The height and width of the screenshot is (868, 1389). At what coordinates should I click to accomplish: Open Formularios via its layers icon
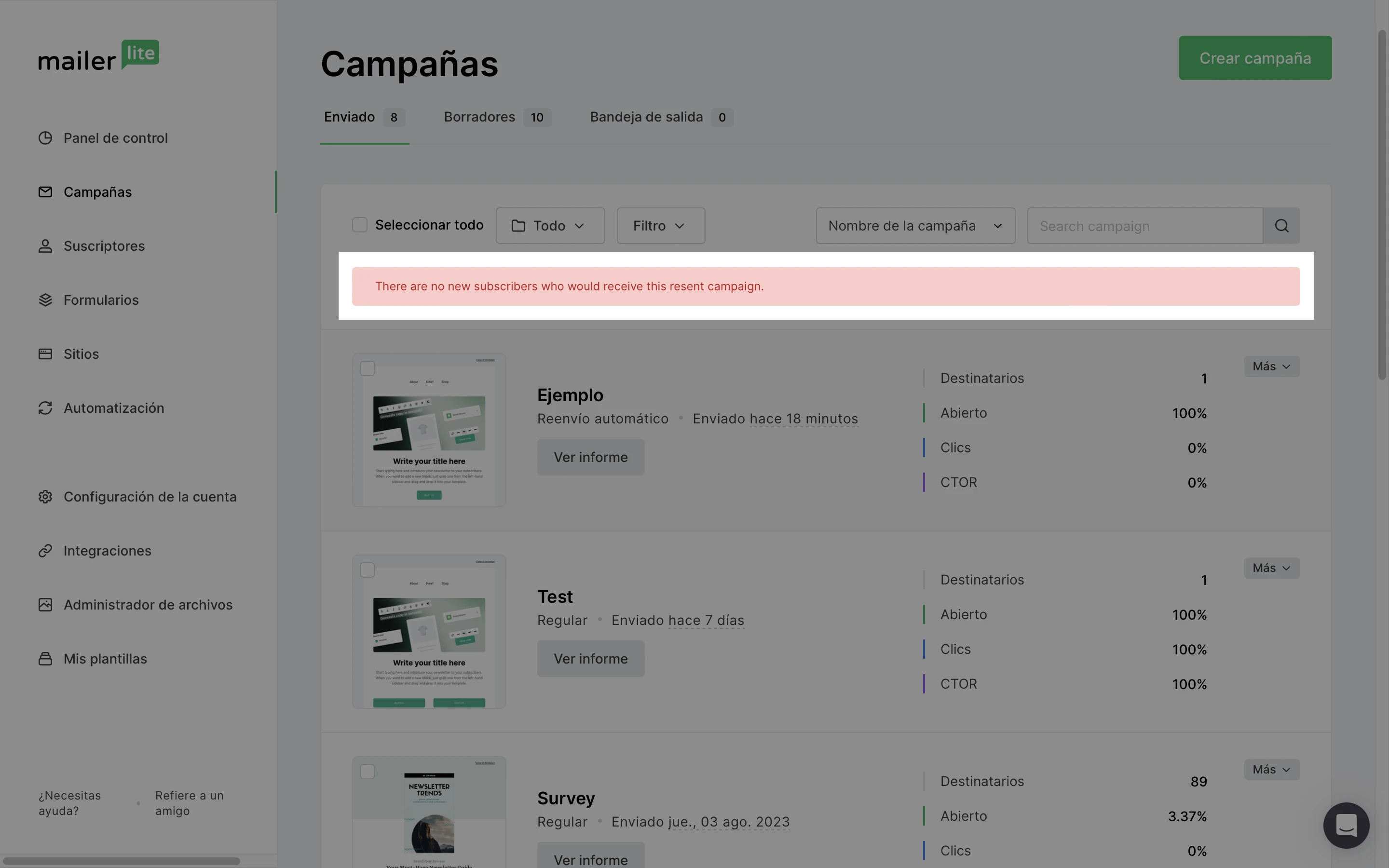pyautogui.click(x=45, y=299)
